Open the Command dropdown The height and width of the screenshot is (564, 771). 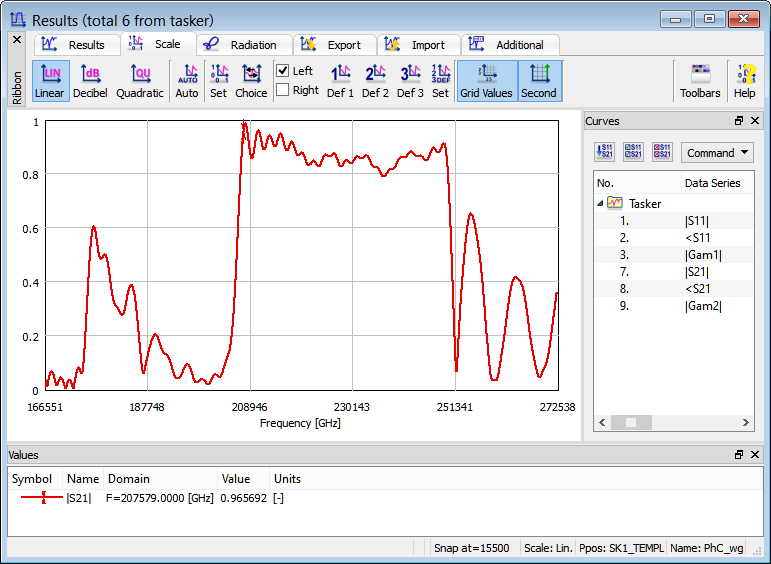click(717, 153)
